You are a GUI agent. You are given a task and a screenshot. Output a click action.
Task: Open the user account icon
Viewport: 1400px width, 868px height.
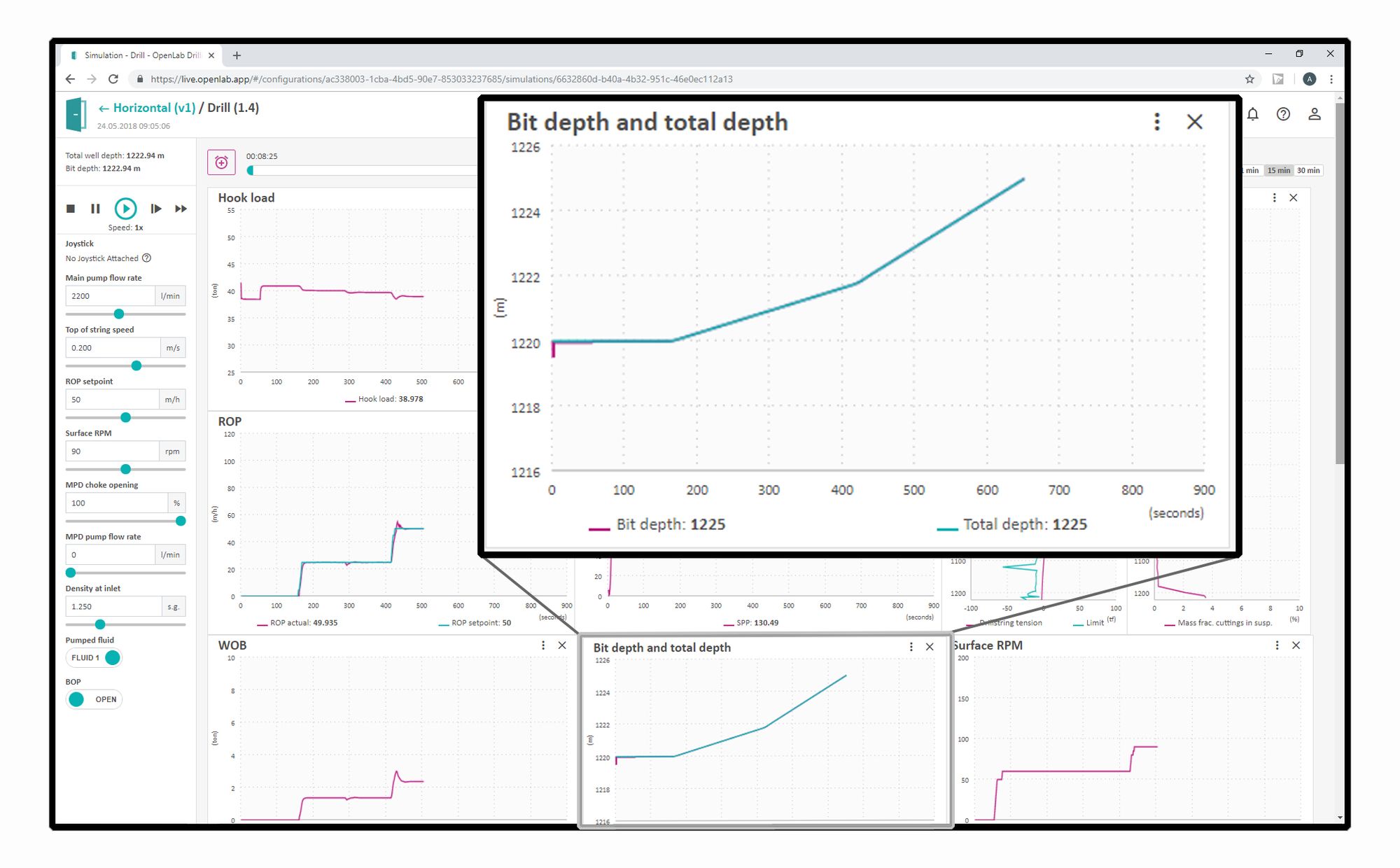[1314, 114]
